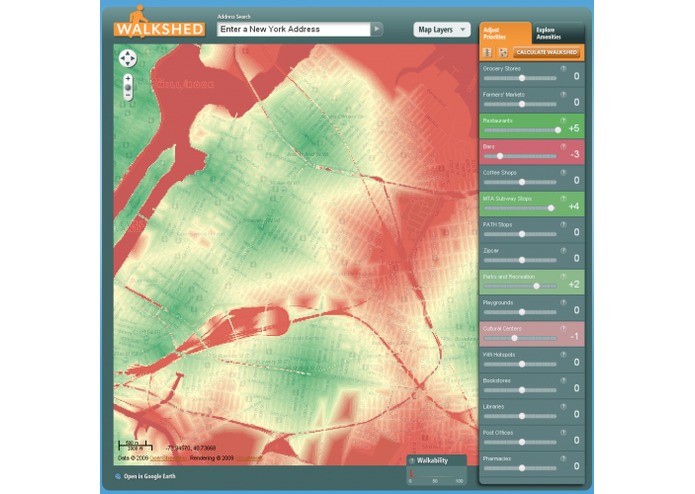Screen dimensions: 695x494
Task: Open help icon for Restaurants
Action: pos(563,121)
